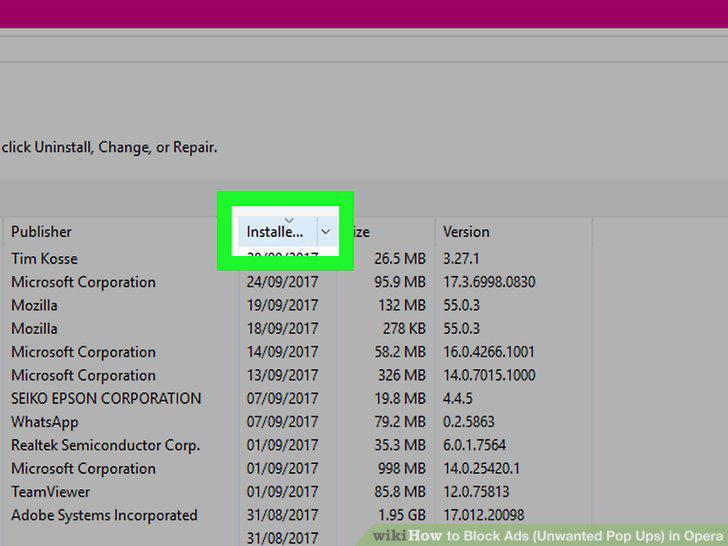Screen dimensions: 728x546
Task: Click version 12.0.75813 cell
Action: click(476, 492)
